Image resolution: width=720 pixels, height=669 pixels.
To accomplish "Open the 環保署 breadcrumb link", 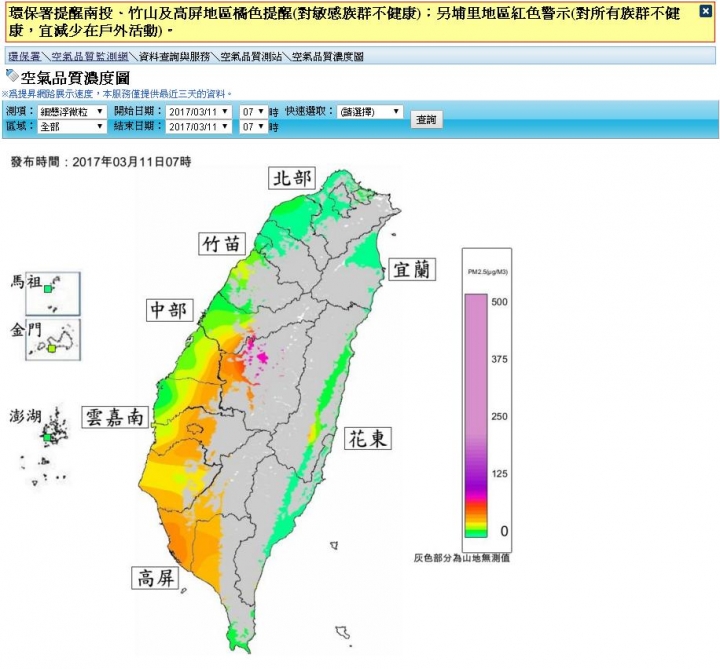I will tap(24, 56).
